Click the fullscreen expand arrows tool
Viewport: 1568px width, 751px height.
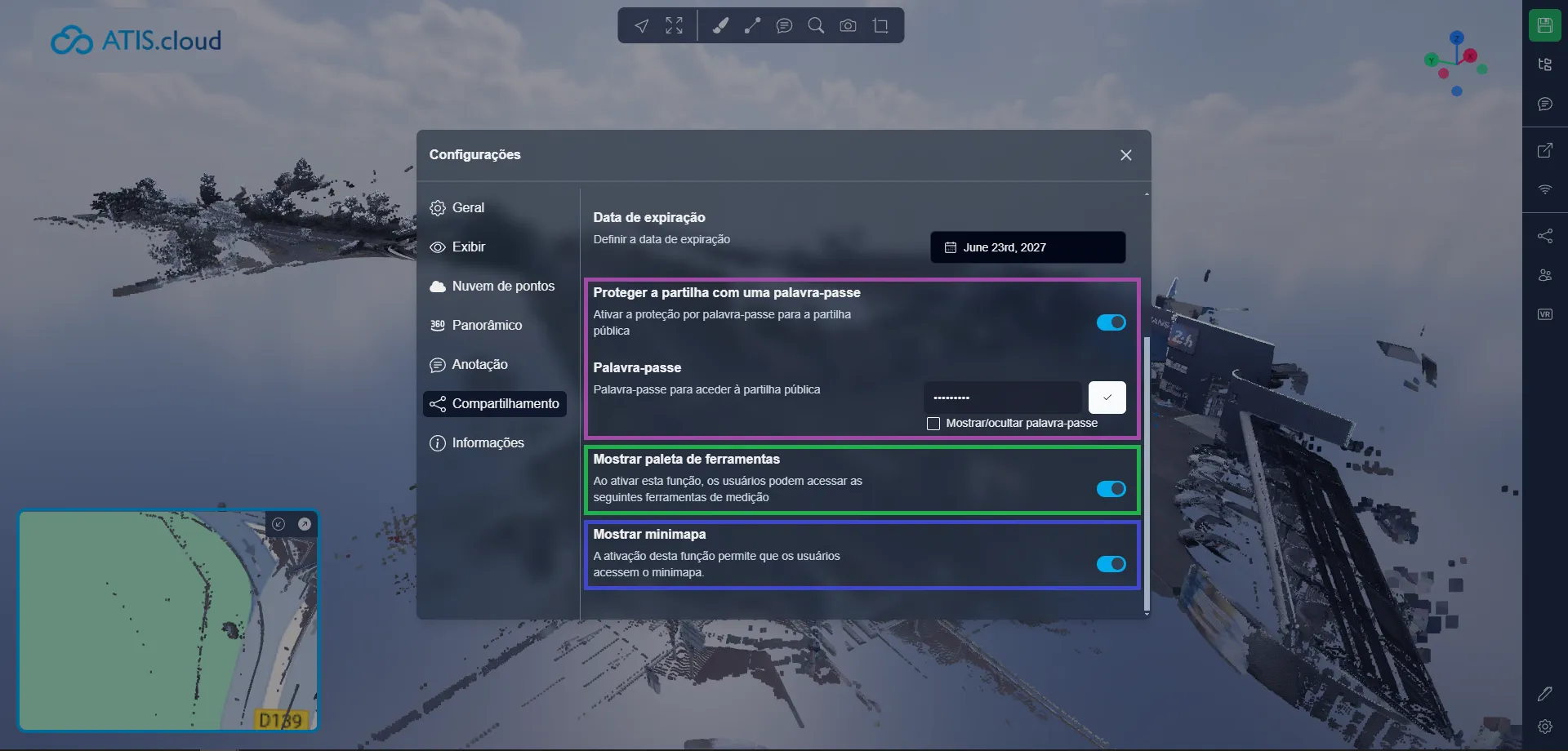(x=674, y=26)
